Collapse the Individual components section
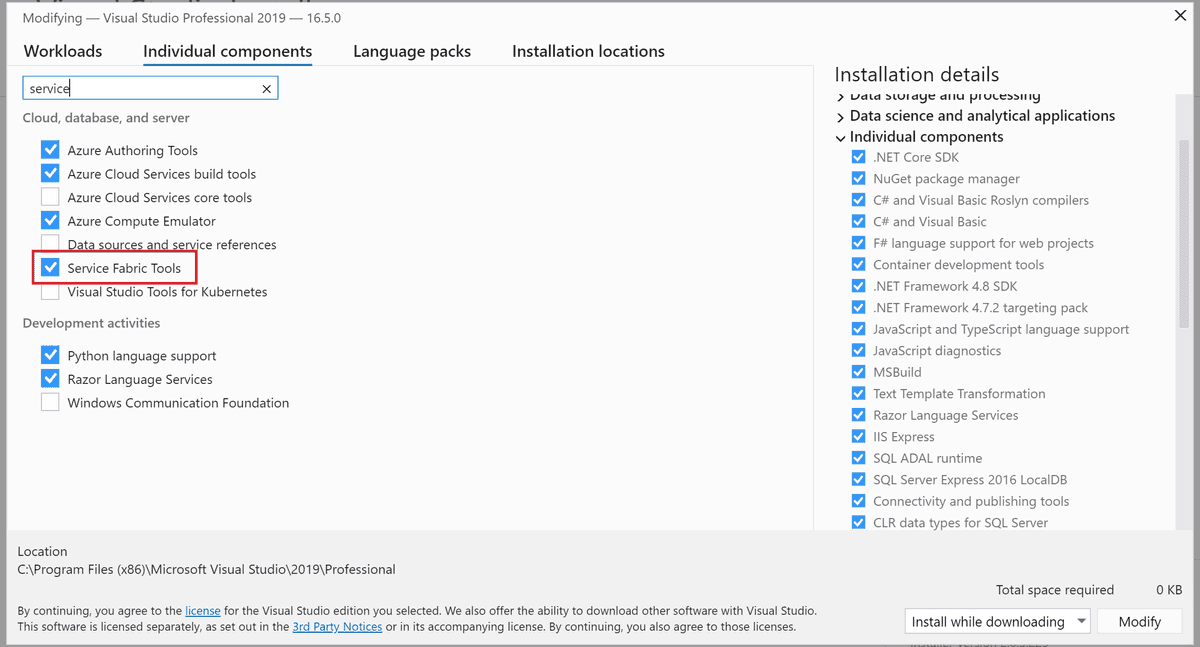The width and height of the screenshot is (1200, 647). [840, 137]
